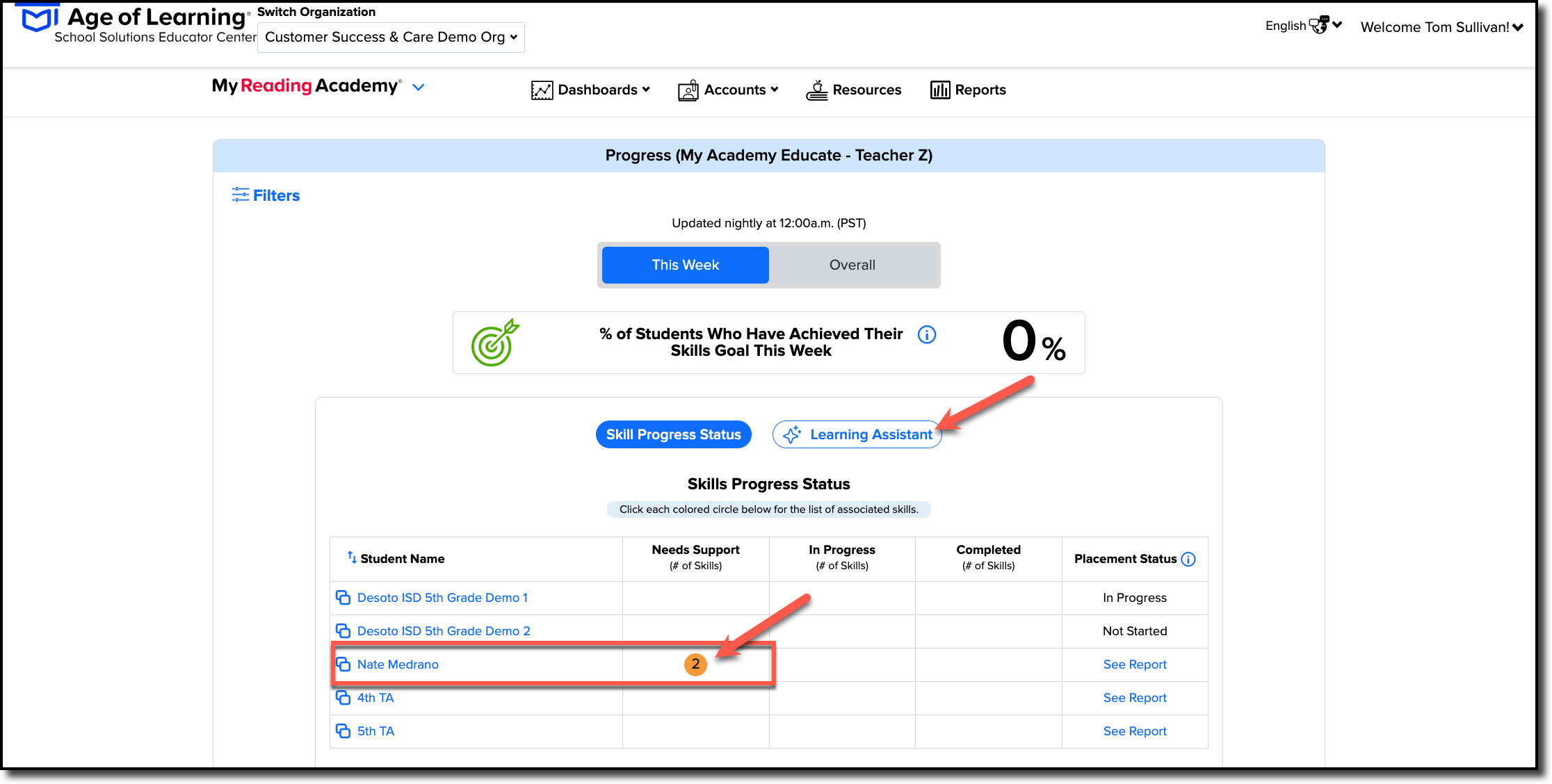Open the Filters panel via its icon
1552x784 pixels.
click(x=240, y=195)
